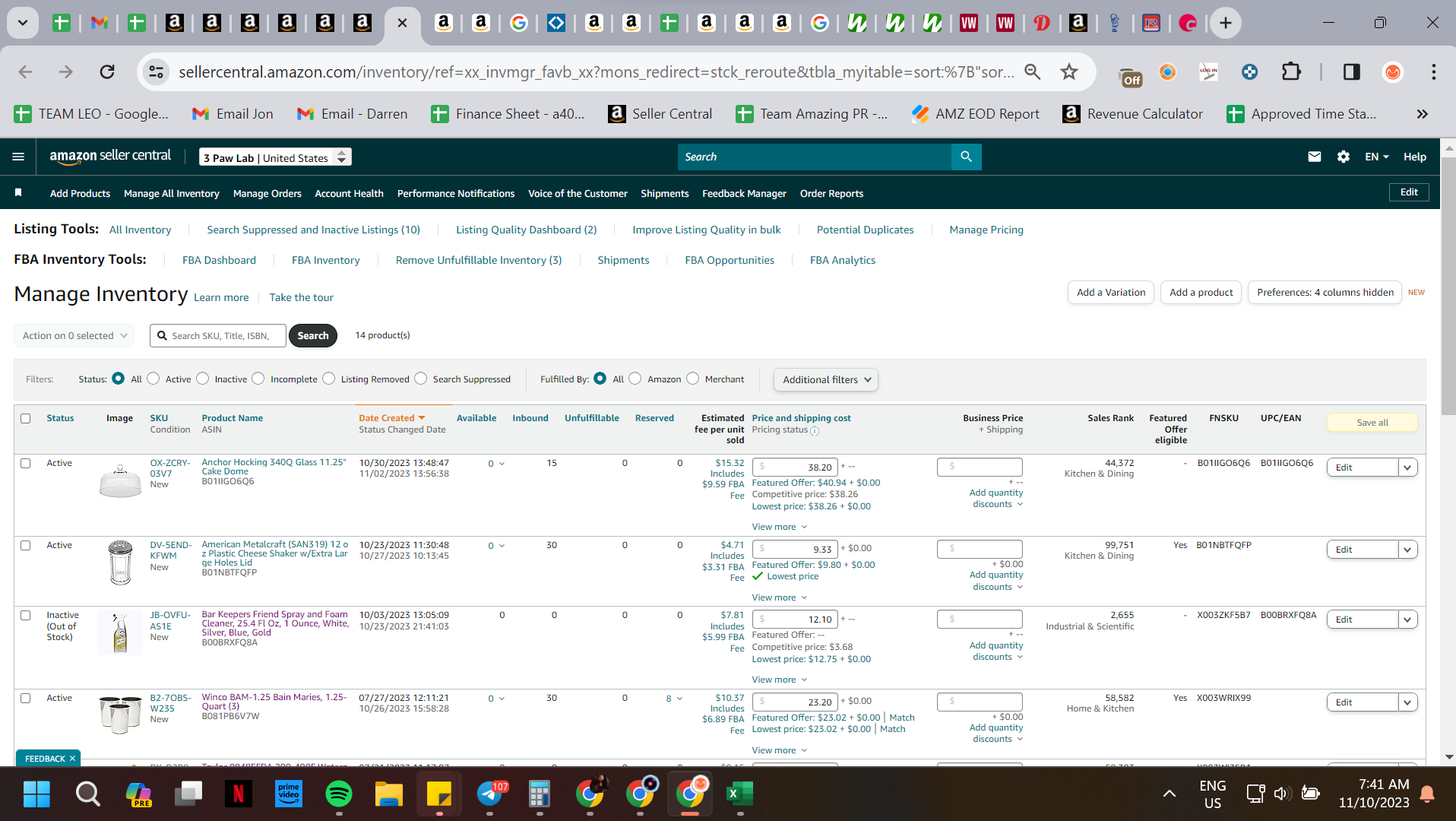Click the SKU, Title, ISBN search field
This screenshot has width=1456, height=821.
[218, 335]
